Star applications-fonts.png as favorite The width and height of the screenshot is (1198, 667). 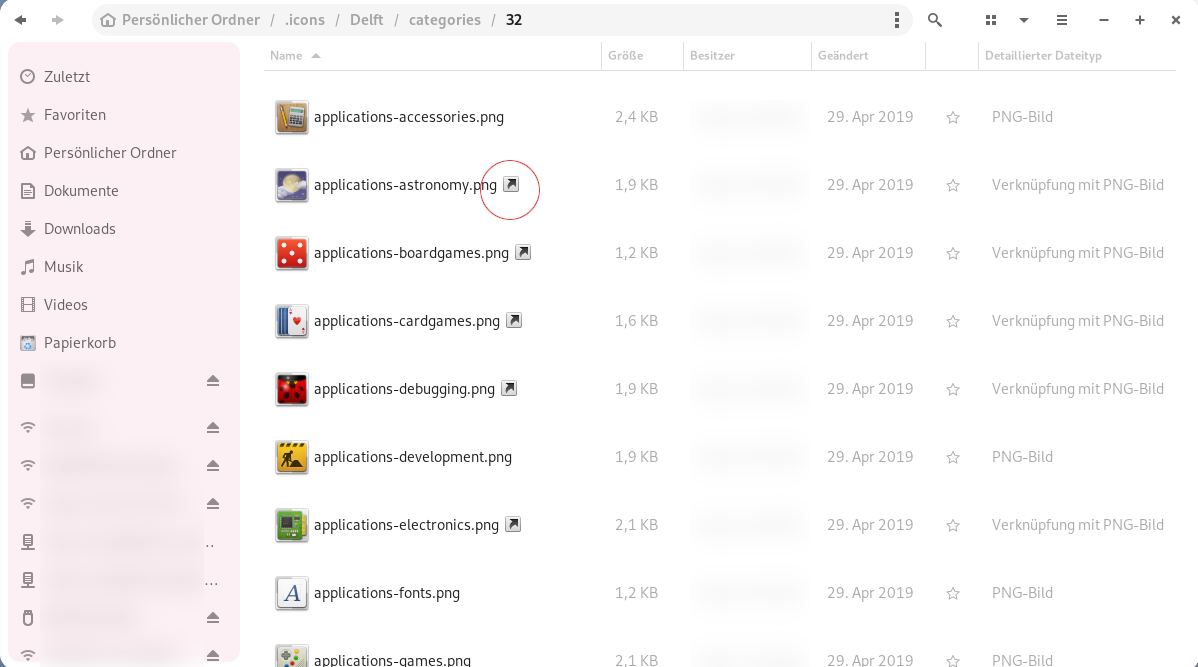click(x=952, y=593)
